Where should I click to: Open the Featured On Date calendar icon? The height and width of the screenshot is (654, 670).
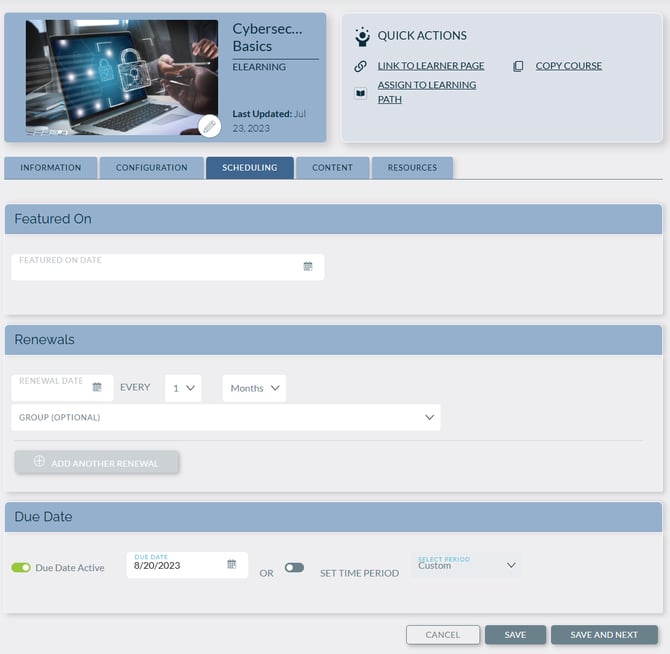click(x=308, y=267)
